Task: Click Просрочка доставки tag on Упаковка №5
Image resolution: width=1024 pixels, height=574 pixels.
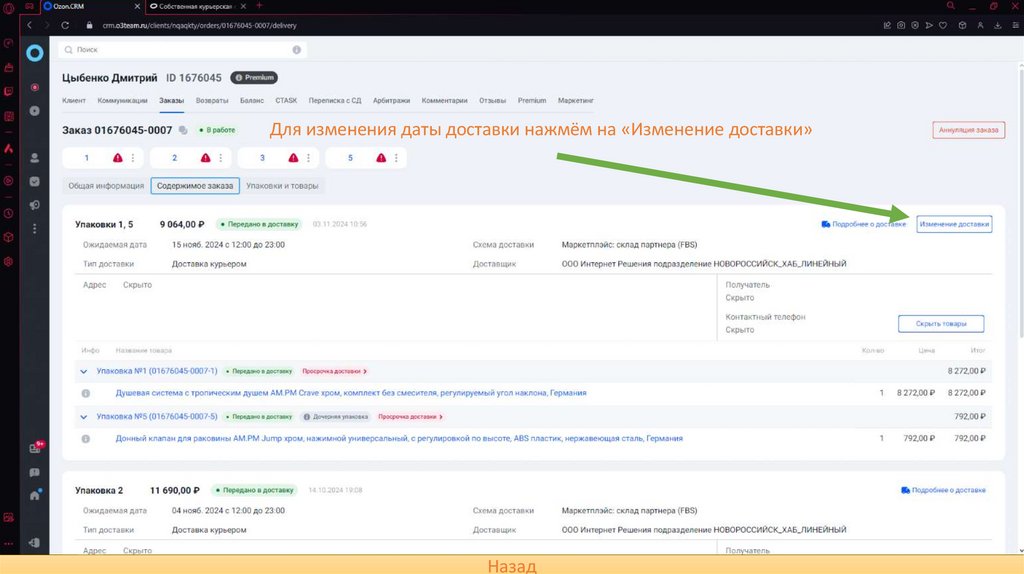Action: (410, 417)
